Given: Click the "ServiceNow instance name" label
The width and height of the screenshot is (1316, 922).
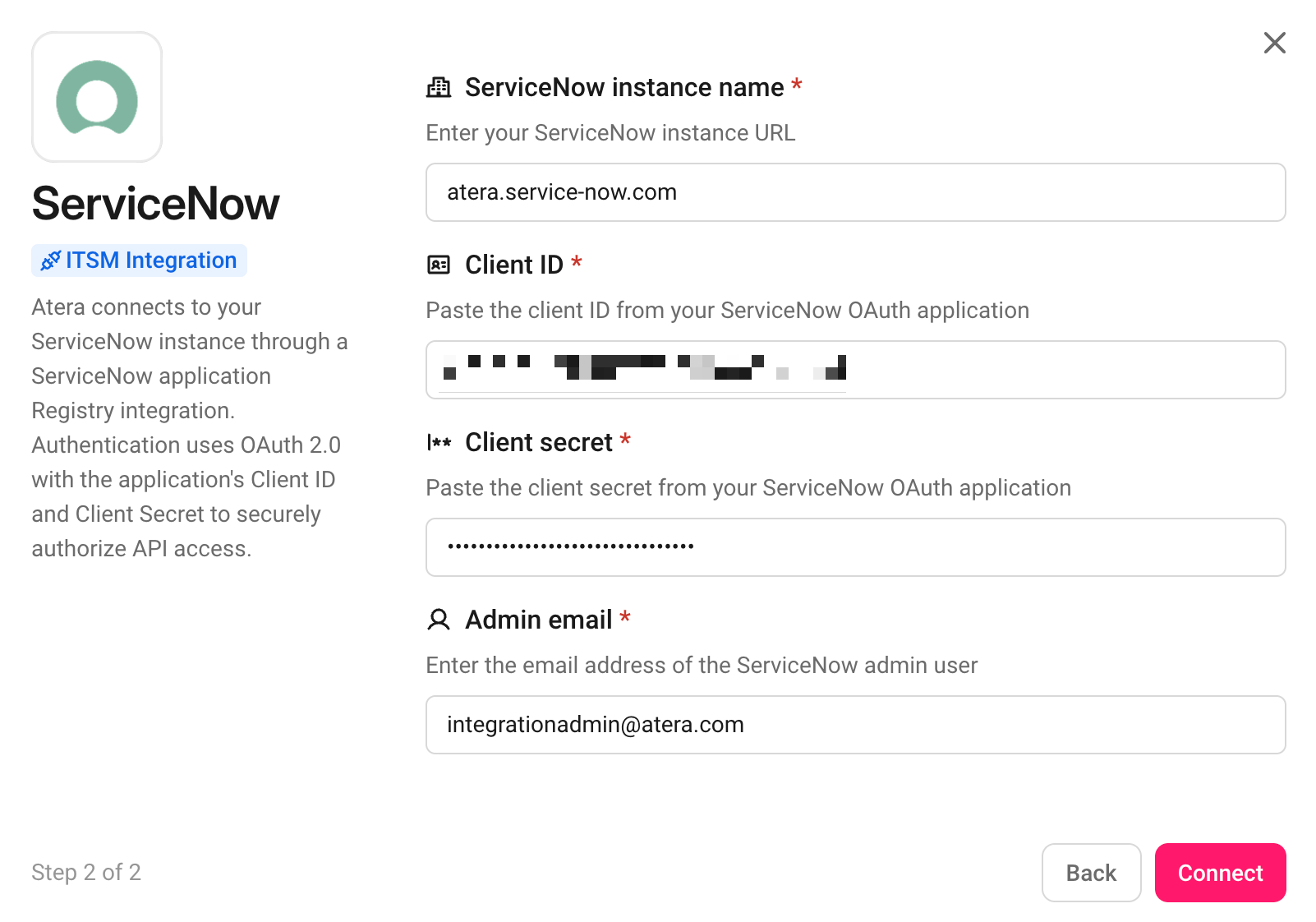Looking at the screenshot, I should [x=624, y=87].
